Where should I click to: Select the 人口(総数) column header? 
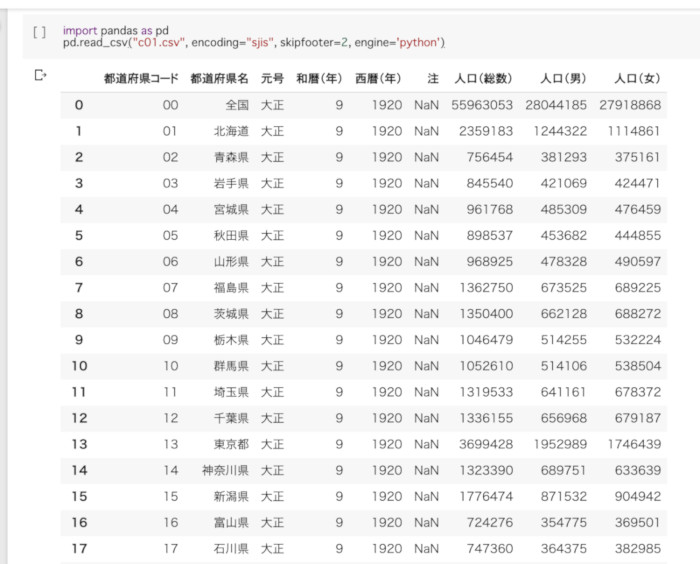(483, 79)
